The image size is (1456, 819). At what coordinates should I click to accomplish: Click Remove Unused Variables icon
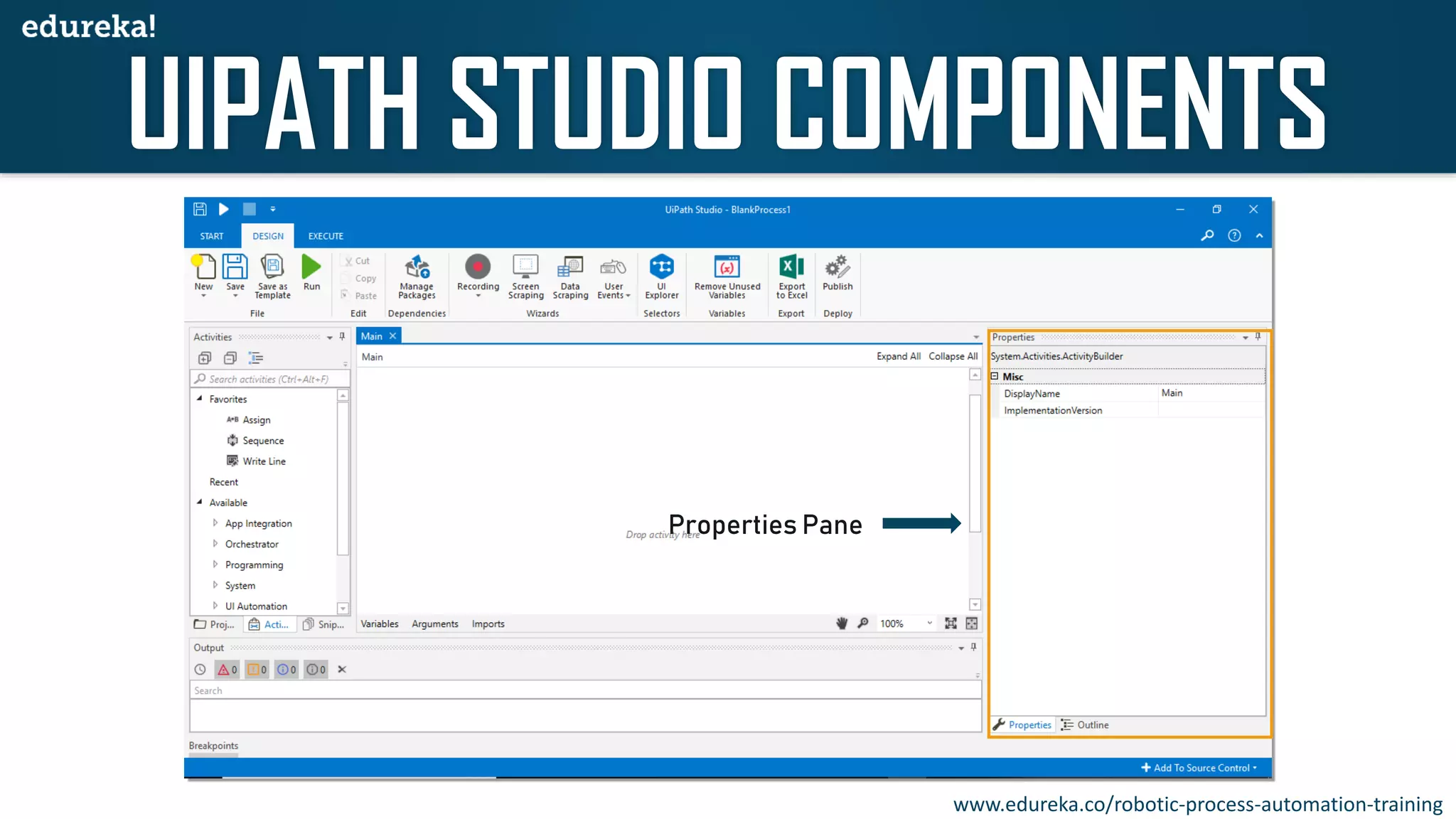(x=727, y=267)
